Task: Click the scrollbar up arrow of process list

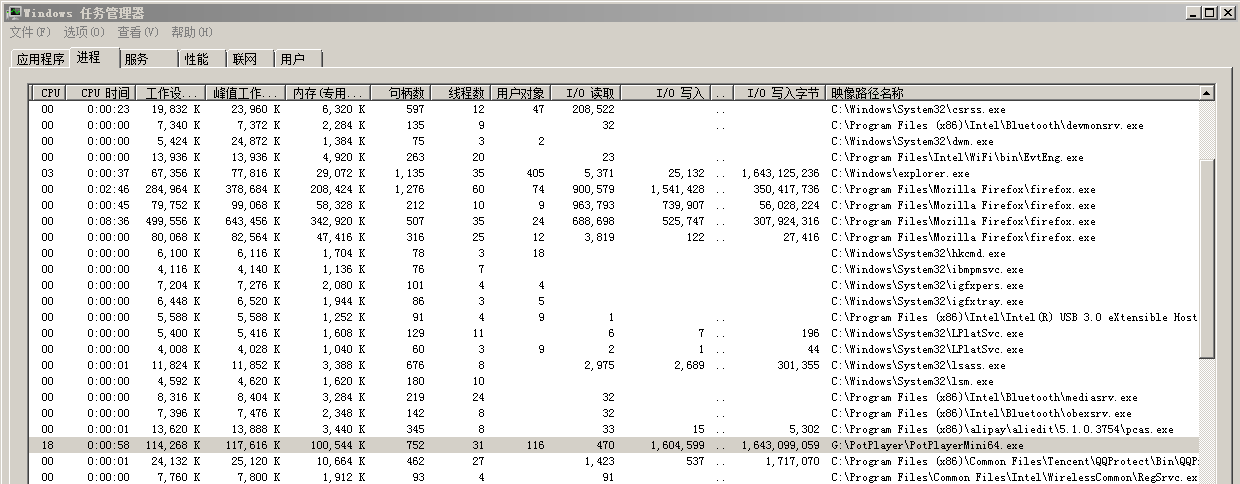Action: (x=1207, y=93)
